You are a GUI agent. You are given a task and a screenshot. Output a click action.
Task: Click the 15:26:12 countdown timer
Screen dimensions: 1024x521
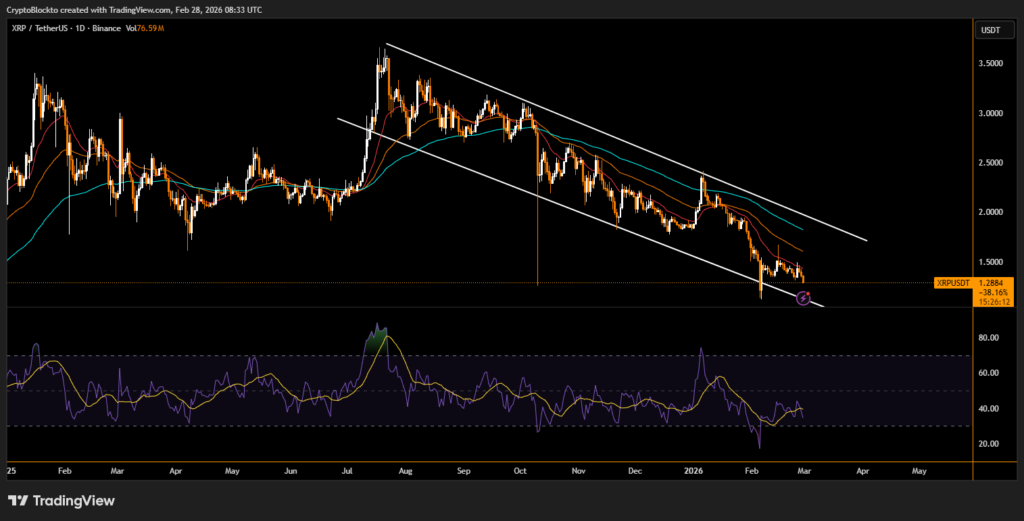(x=995, y=301)
